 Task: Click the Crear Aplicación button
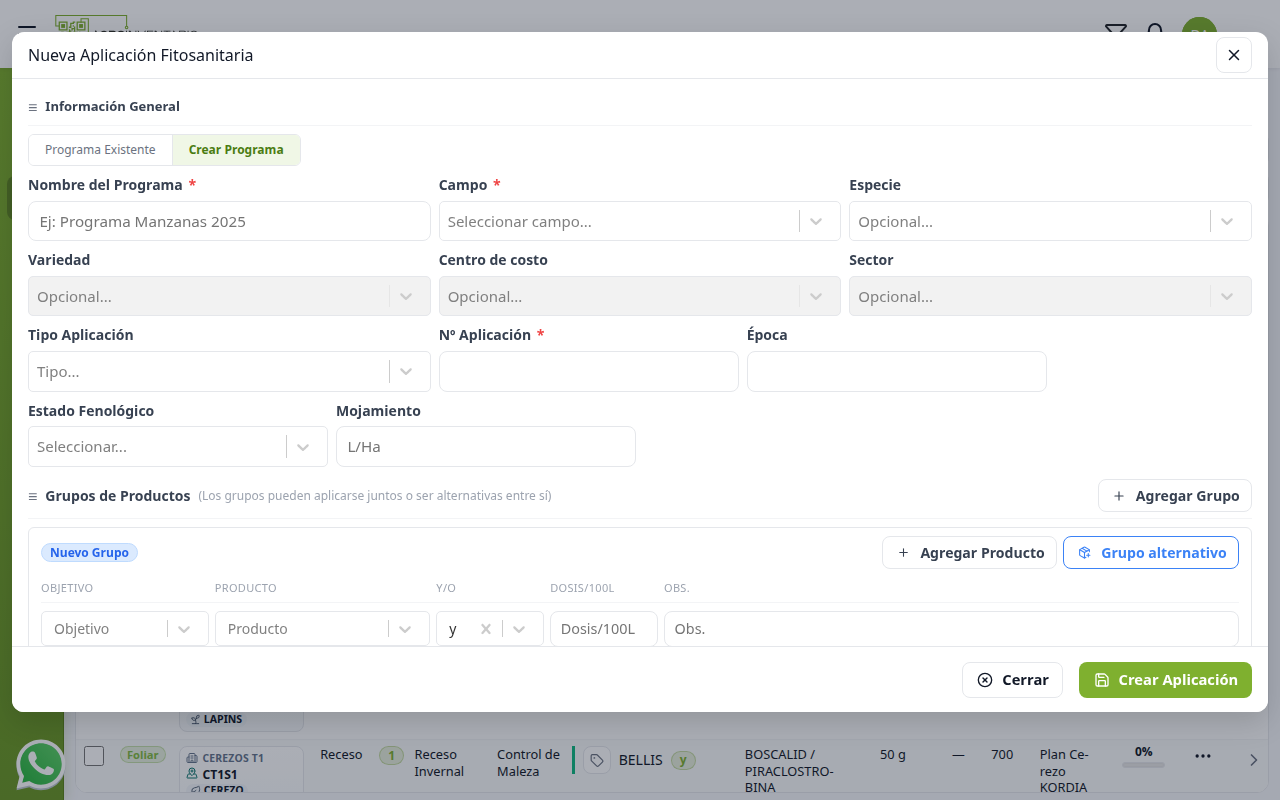pos(1165,680)
